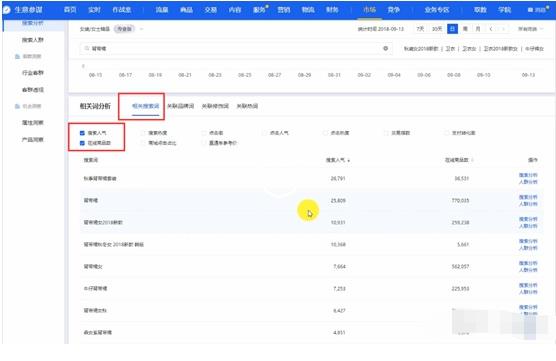The width and height of the screenshot is (556, 361).
Task: Clear the keyword search box with the round icon
Action: point(385,48)
